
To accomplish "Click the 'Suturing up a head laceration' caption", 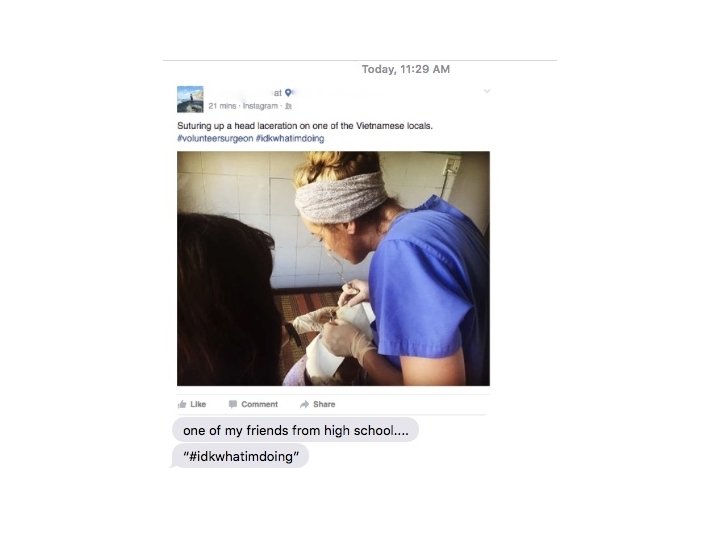I will 305,126.
